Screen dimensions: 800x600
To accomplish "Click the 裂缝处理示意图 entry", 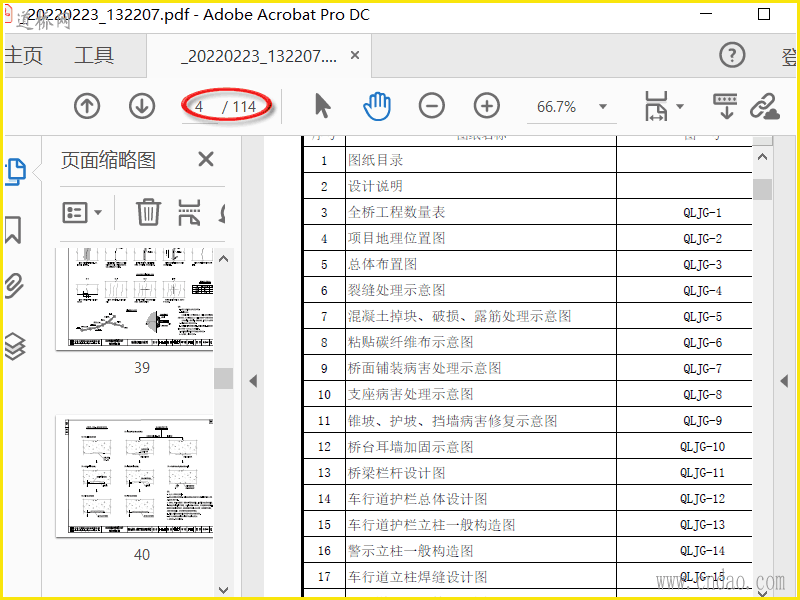I will point(396,290).
